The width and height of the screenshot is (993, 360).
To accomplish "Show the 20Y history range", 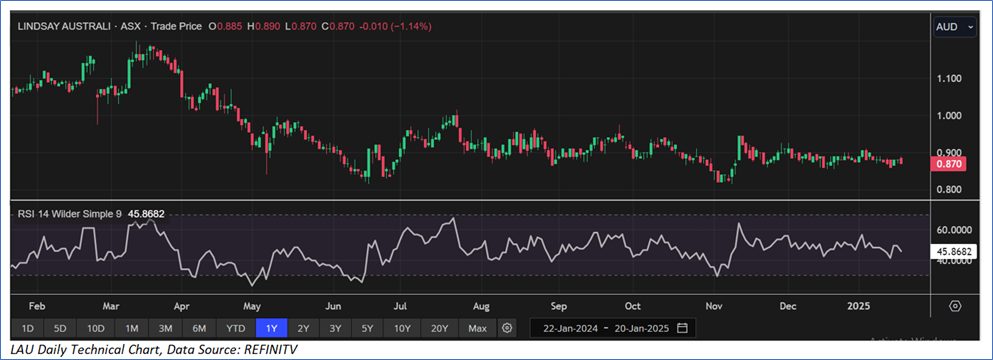I will [x=440, y=328].
